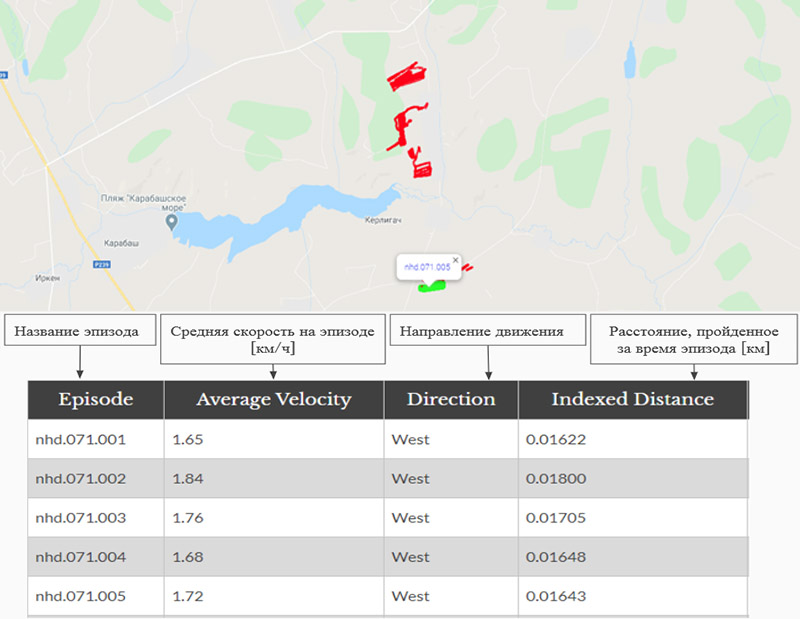Click West direction in nhd.071.003 row
800x619 pixels.
(x=410, y=518)
